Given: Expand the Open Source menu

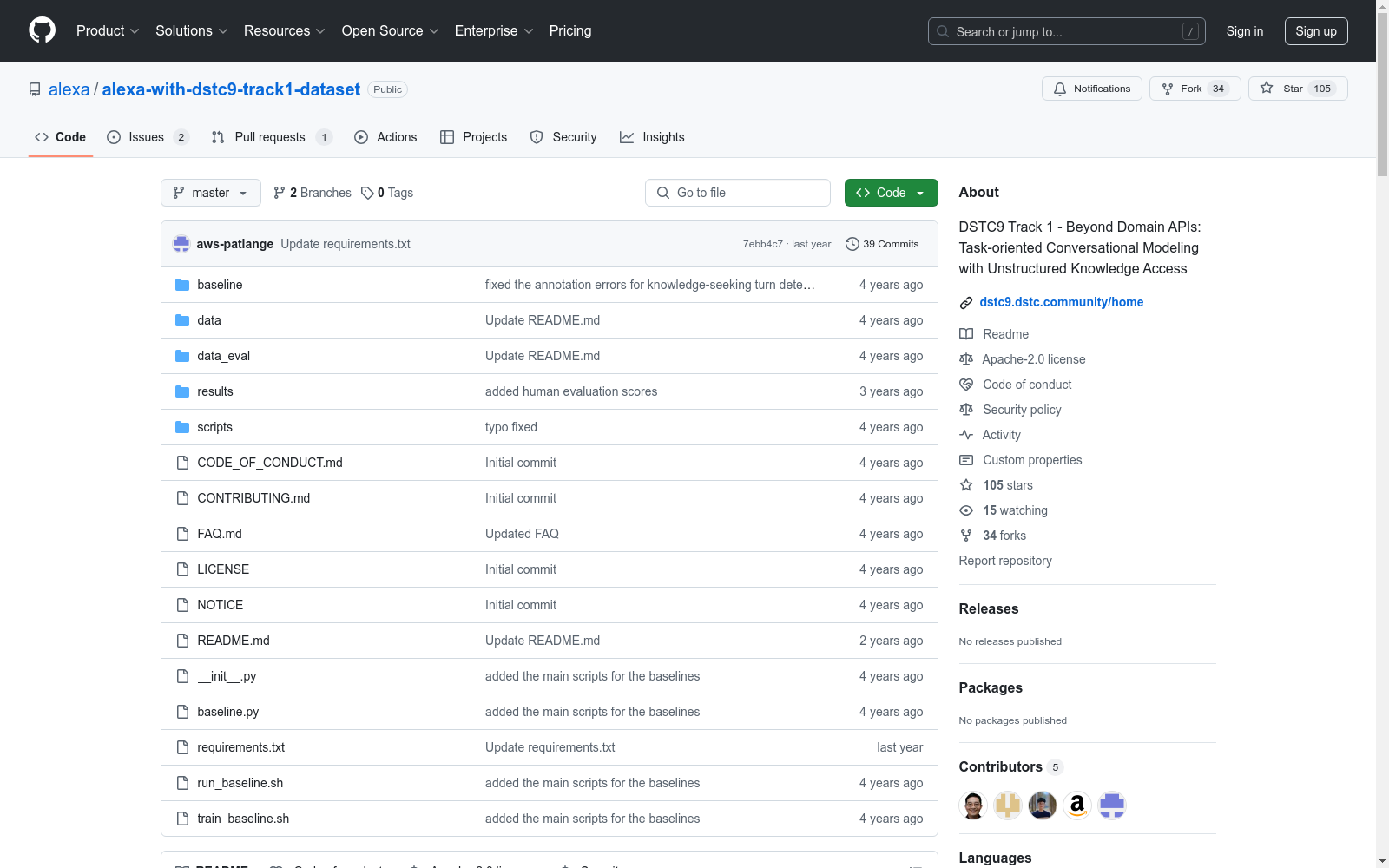Looking at the screenshot, I should pyautogui.click(x=391, y=31).
